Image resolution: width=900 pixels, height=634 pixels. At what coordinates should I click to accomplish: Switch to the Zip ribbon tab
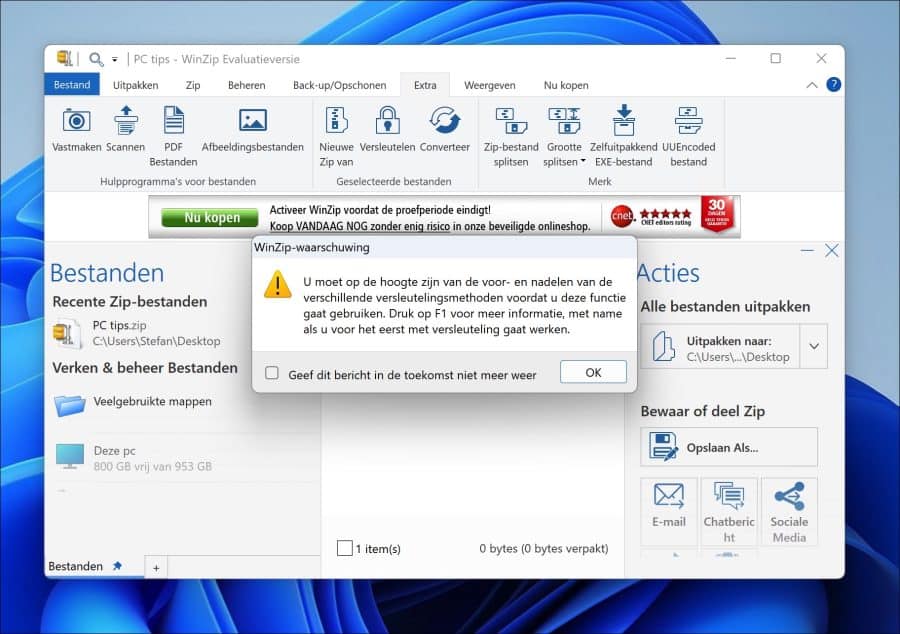193,85
